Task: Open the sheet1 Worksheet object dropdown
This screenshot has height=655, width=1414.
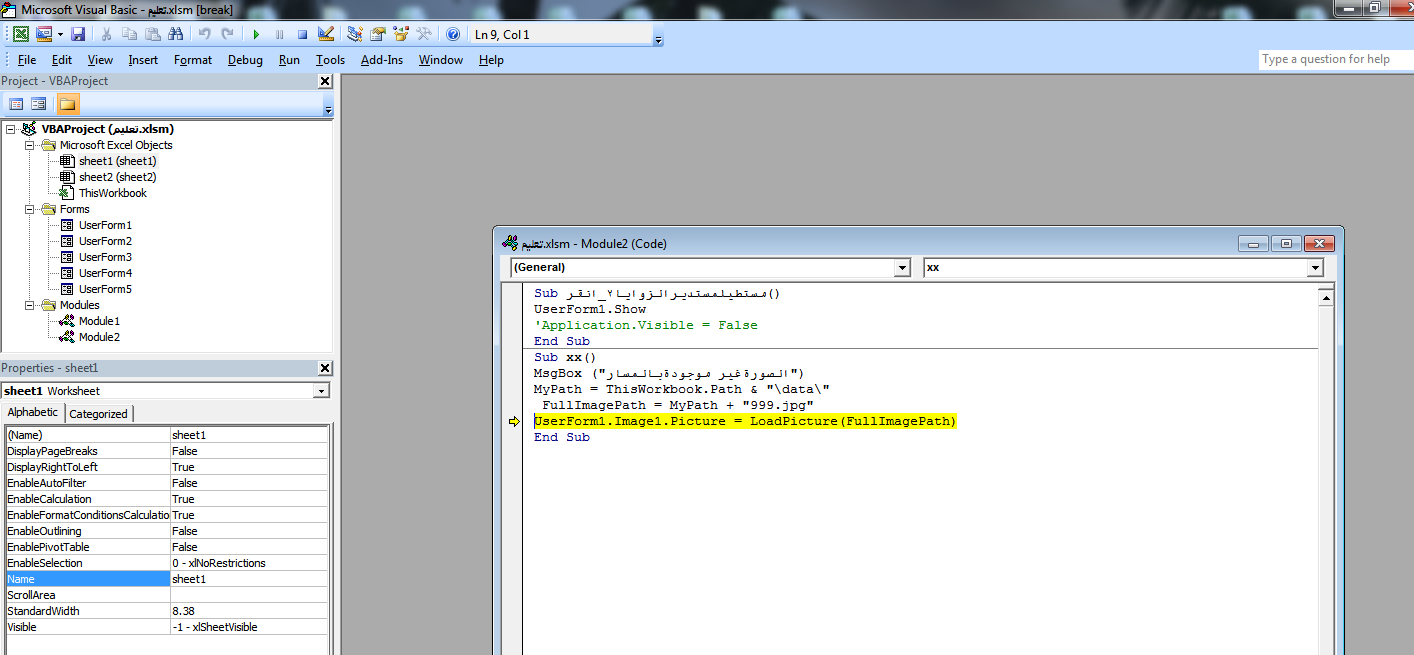Action: (x=321, y=391)
